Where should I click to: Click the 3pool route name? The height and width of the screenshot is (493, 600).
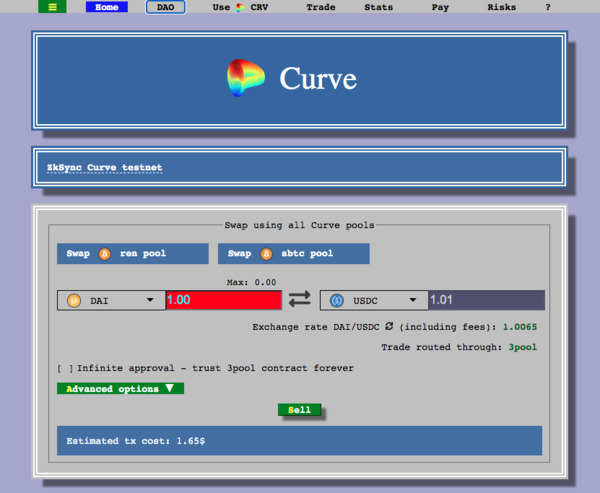(522, 347)
